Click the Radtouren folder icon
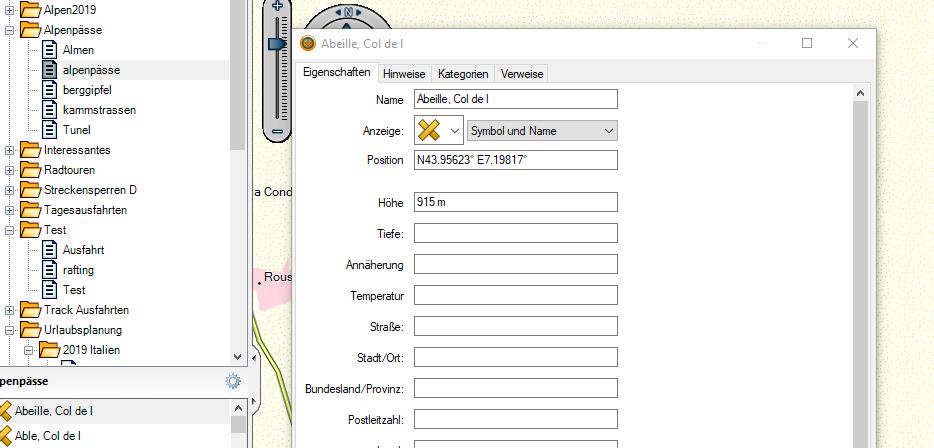 (x=31, y=170)
